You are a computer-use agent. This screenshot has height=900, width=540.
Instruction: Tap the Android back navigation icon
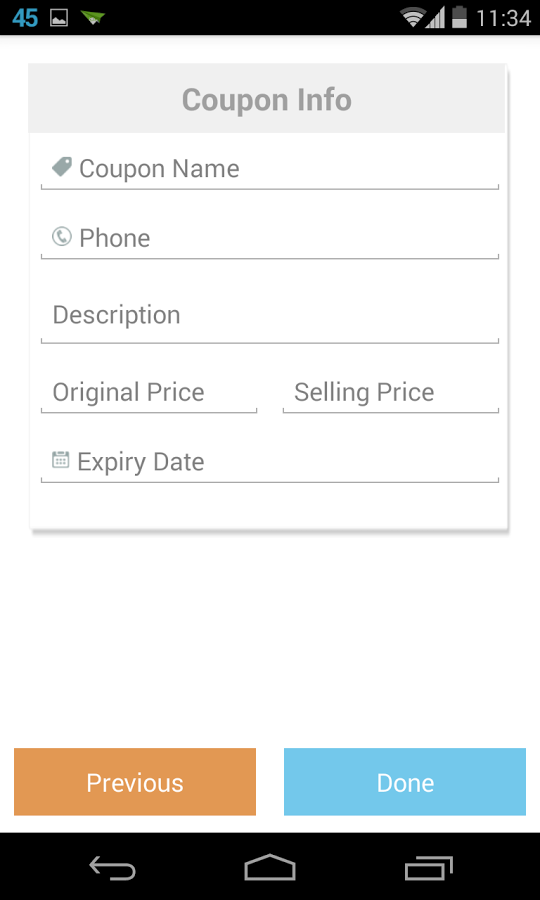coord(112,868)
